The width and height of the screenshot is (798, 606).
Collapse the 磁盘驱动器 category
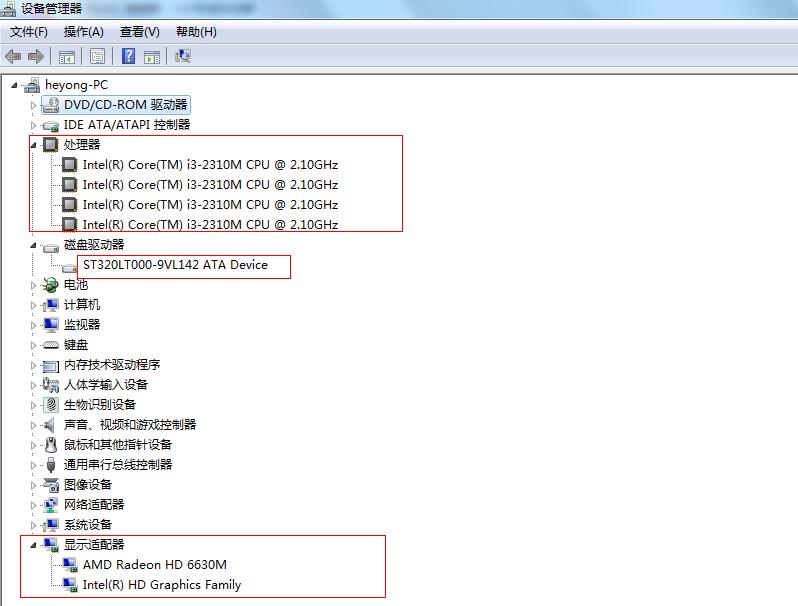coord(34,245)
